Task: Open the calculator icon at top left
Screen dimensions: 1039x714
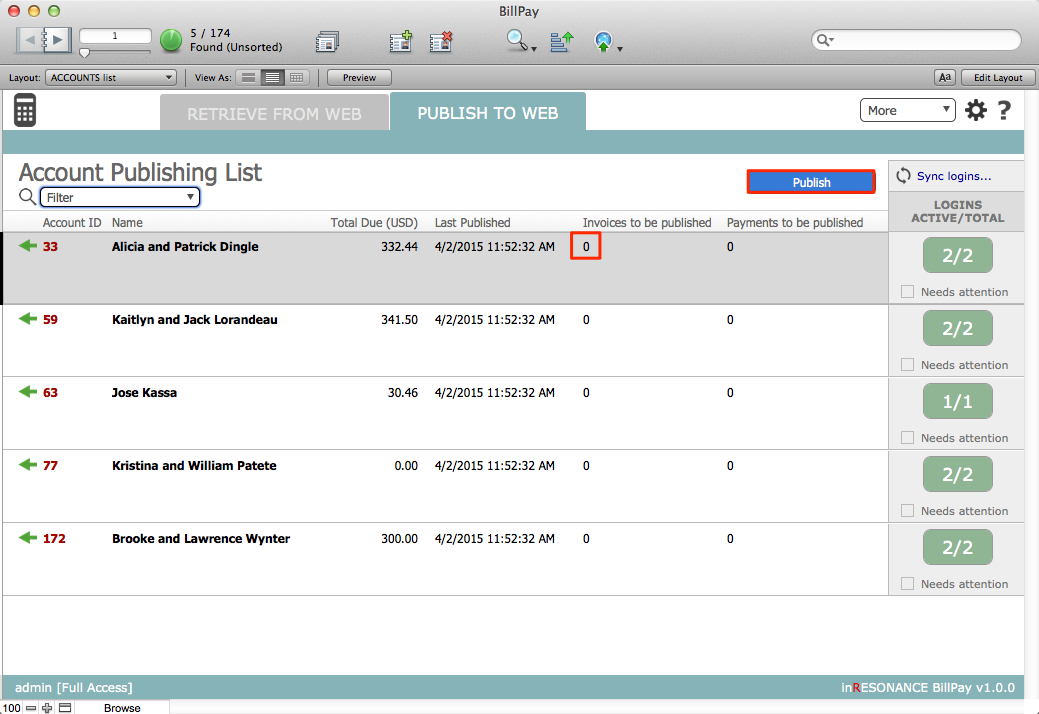Action: [25, 110]
